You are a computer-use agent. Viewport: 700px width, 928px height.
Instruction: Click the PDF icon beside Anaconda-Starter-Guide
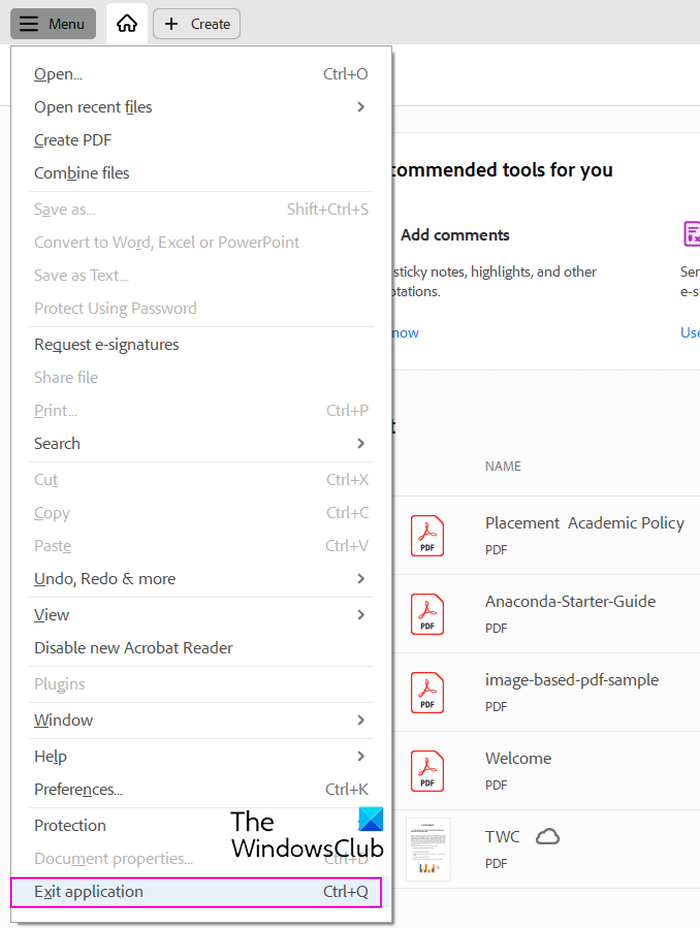428,614
